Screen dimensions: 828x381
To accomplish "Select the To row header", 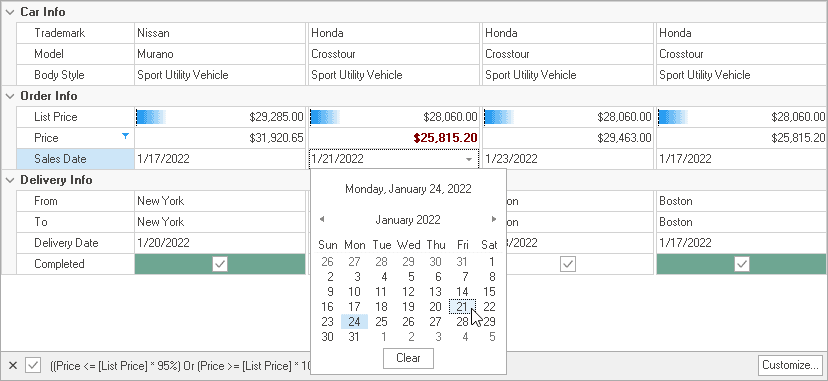I will pos(76,222).
